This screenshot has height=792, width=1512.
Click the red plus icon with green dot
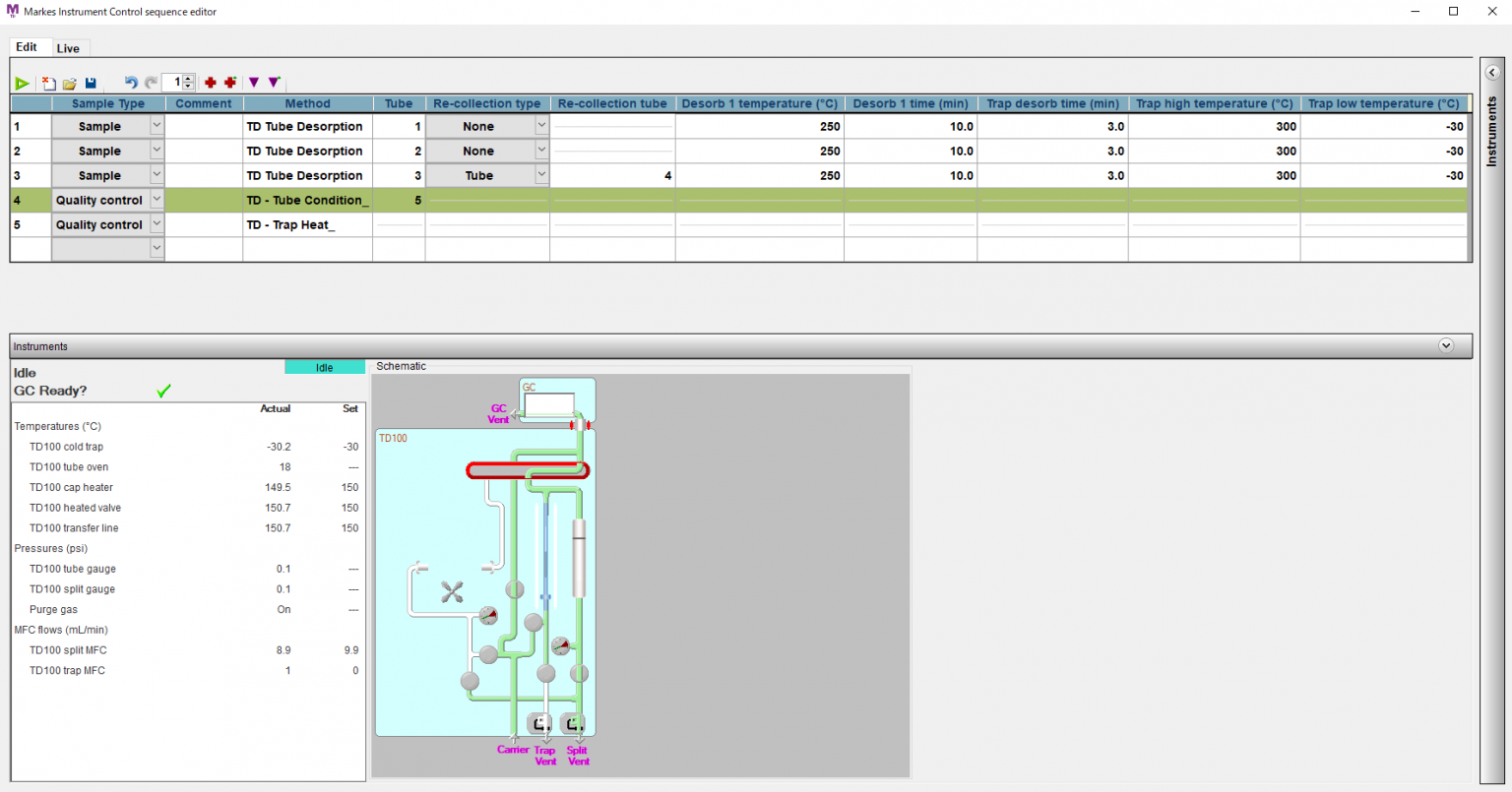(x=230, y=83)
